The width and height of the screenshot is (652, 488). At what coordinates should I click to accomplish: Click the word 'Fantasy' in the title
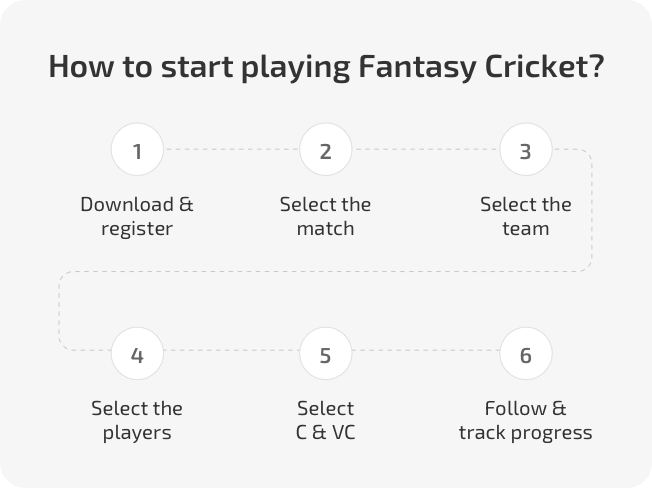tap(417, 67)
